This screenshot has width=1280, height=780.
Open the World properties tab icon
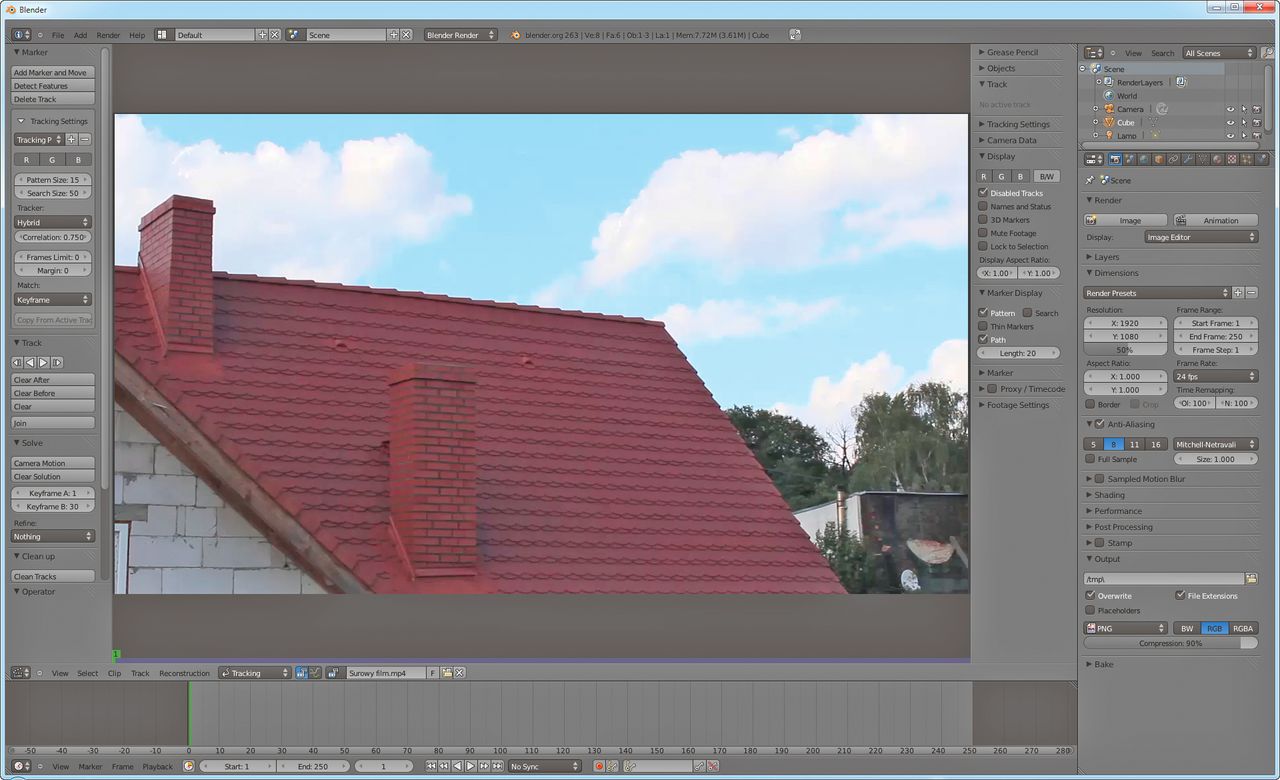pos(1144,159)
